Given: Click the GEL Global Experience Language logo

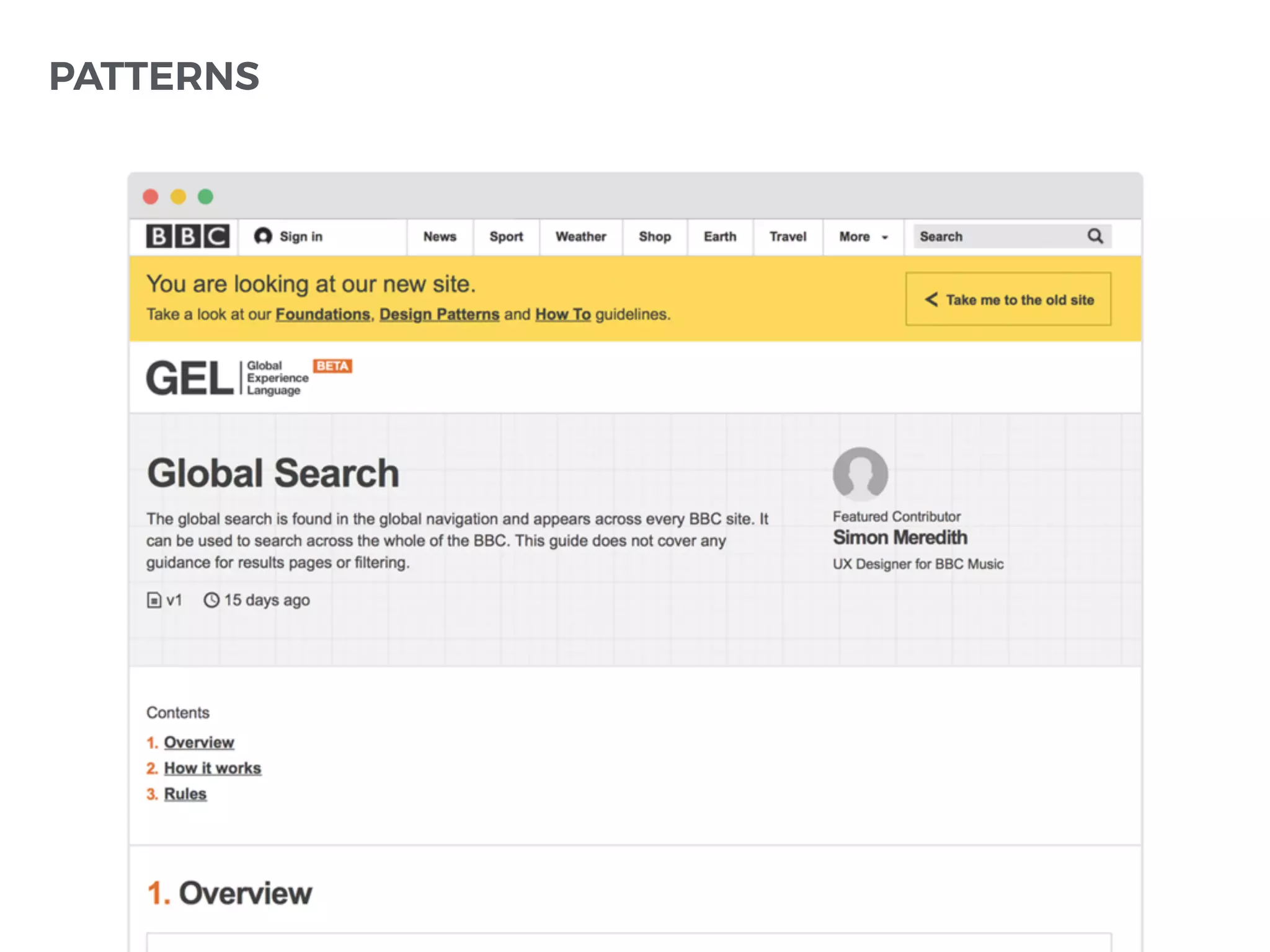Looking at the screenshot, I should 227,378.
